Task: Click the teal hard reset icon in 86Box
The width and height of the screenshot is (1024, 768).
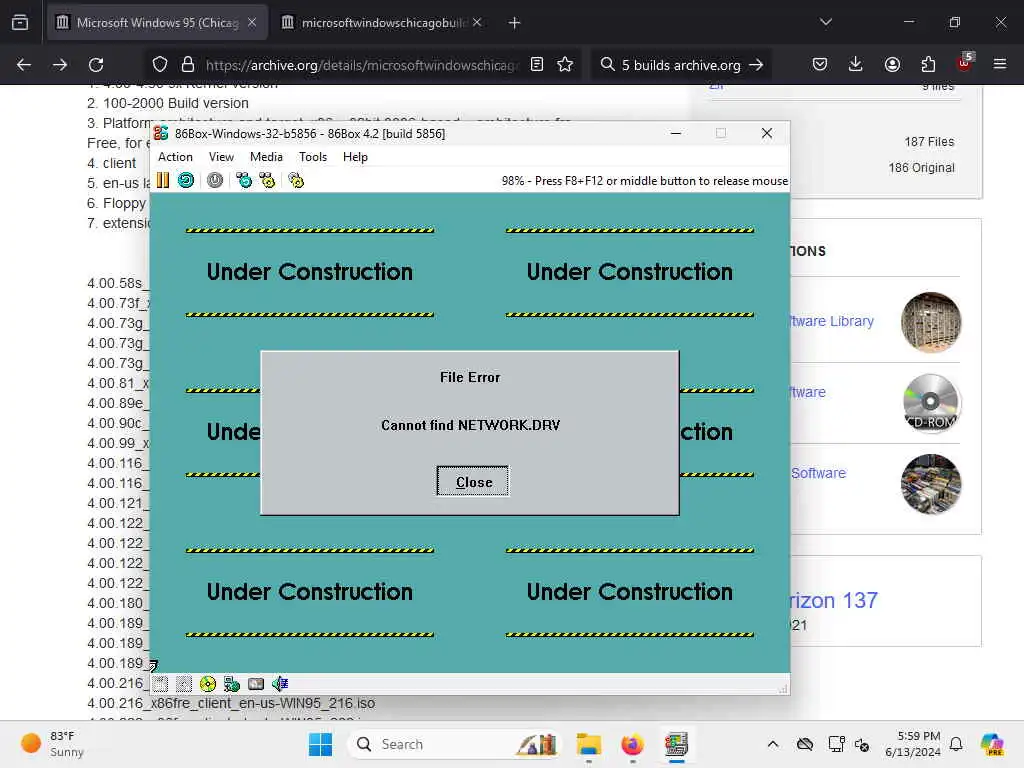Action: click(x=186, y=180)
